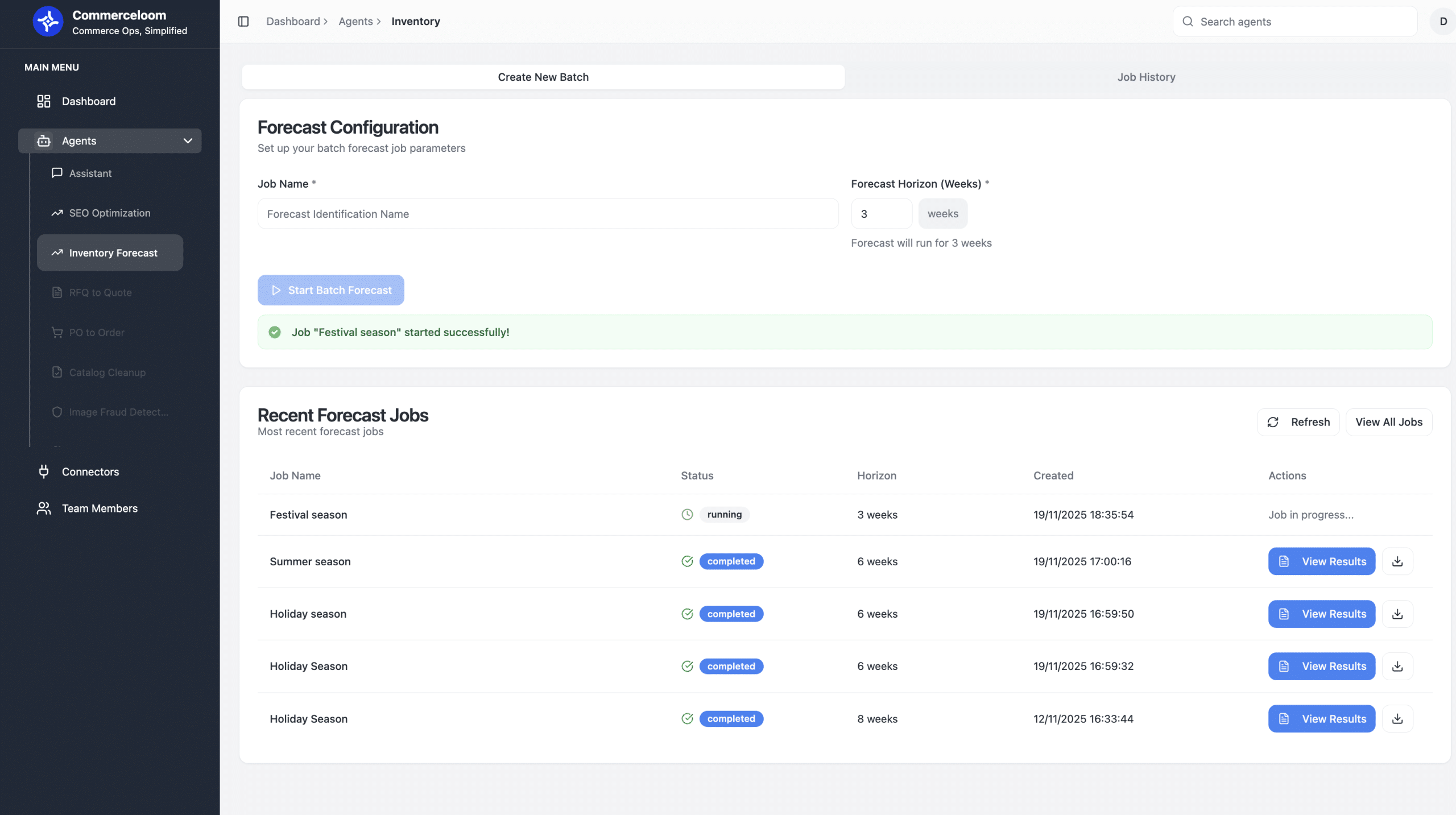
Task: Download Summer season job results
Action: click(x=1397, y=561)
